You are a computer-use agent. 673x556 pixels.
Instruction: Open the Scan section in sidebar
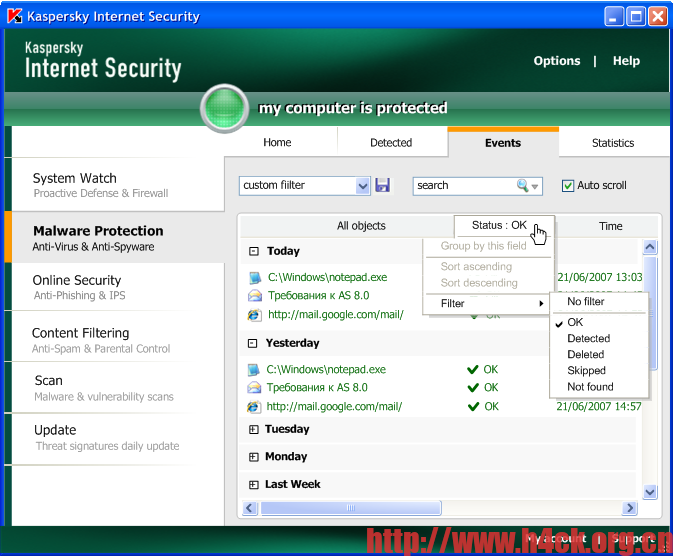(118, 388)
